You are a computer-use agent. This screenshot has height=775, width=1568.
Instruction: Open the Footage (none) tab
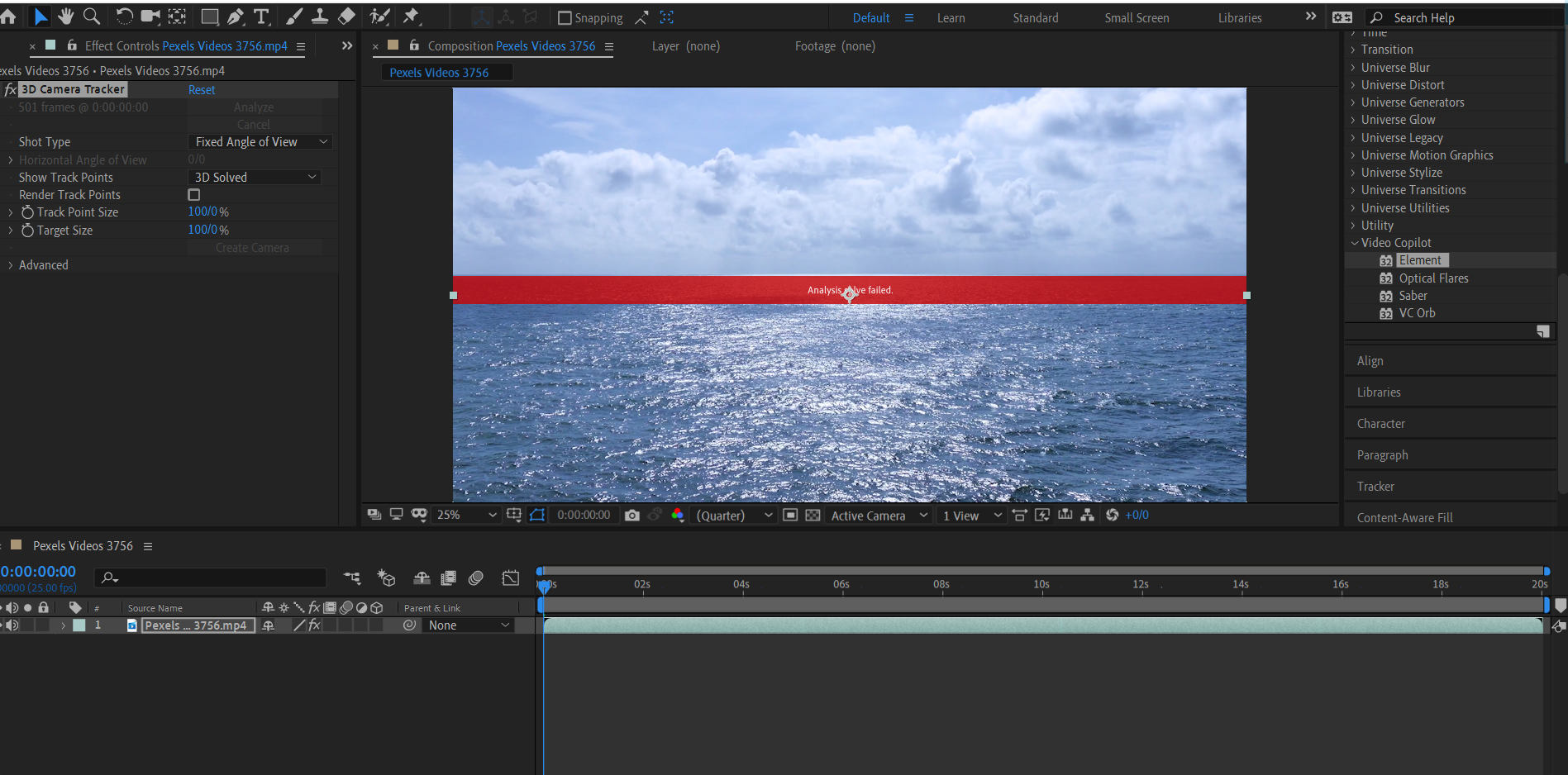[835, 46]
